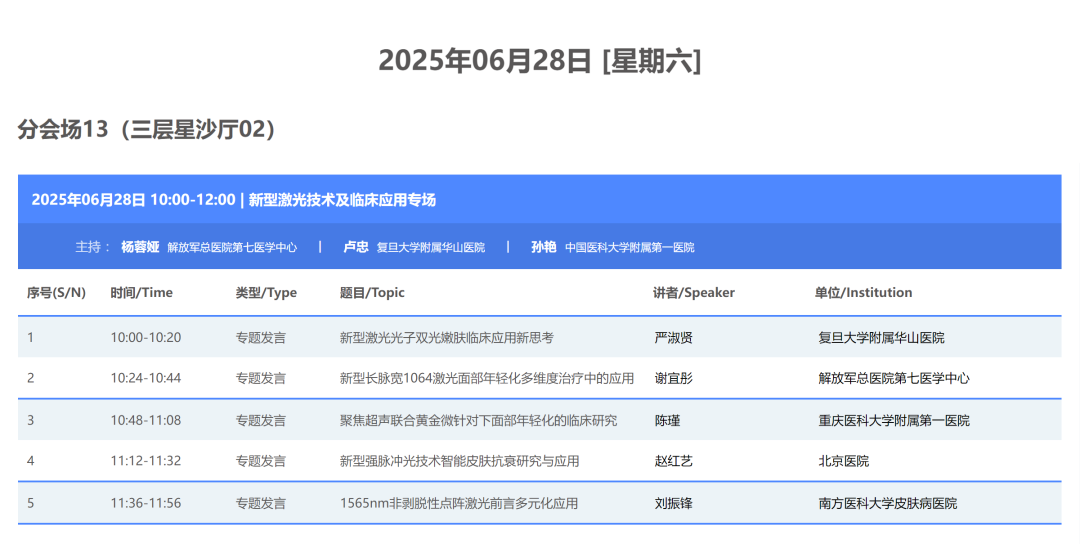Click time cell 11:12-11:32

[146, 461]
